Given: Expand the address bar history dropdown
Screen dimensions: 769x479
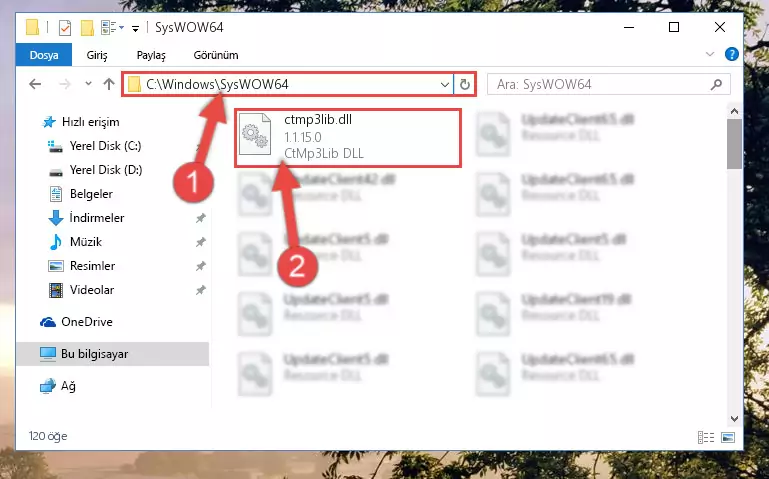Looking at the screenshot, I should point(445,84).
